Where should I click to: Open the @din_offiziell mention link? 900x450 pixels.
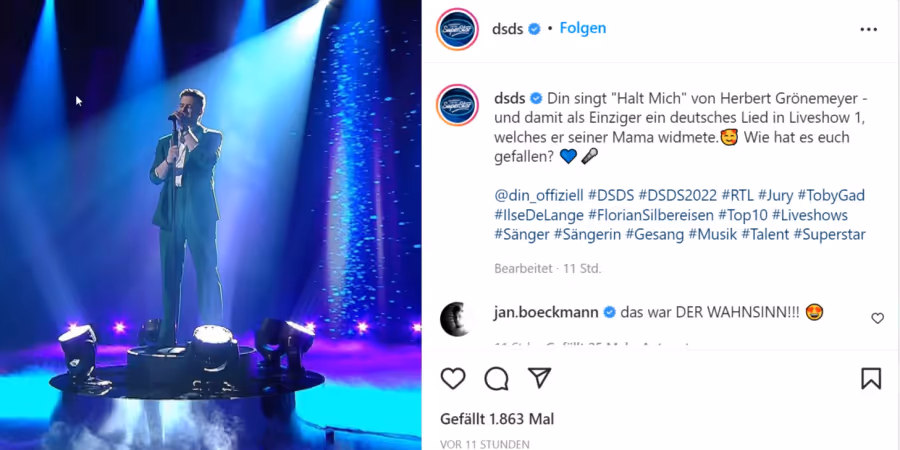tap(538, 196)
